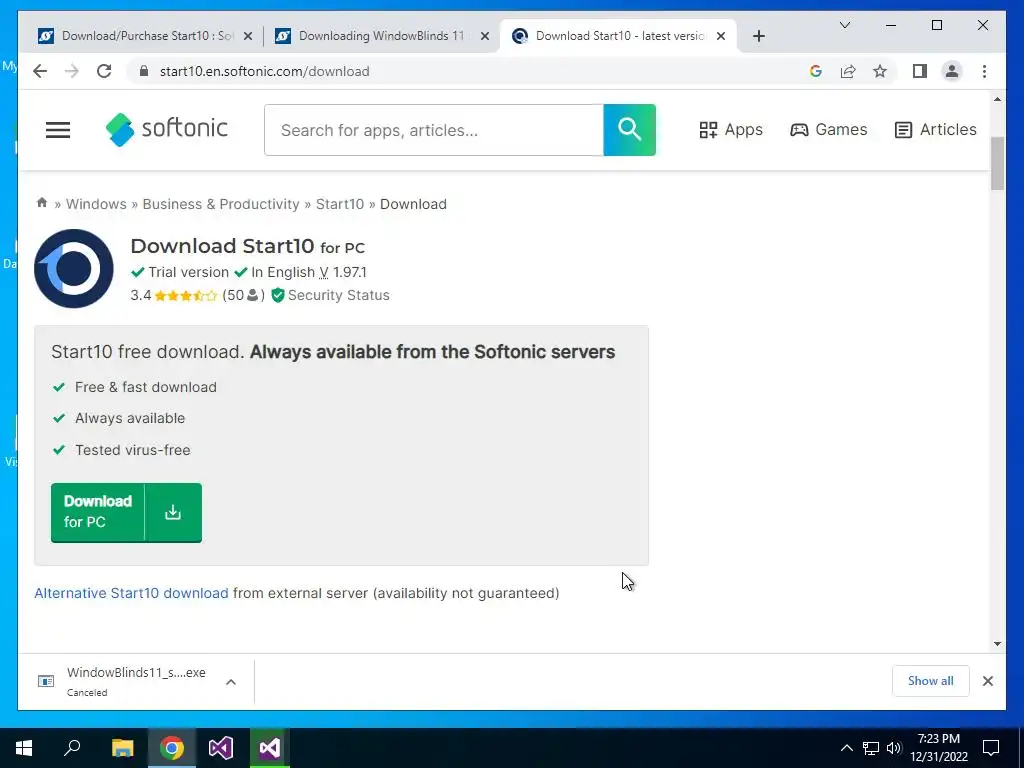
Task: Click the star rating display
Action: [x=185, y=295]
